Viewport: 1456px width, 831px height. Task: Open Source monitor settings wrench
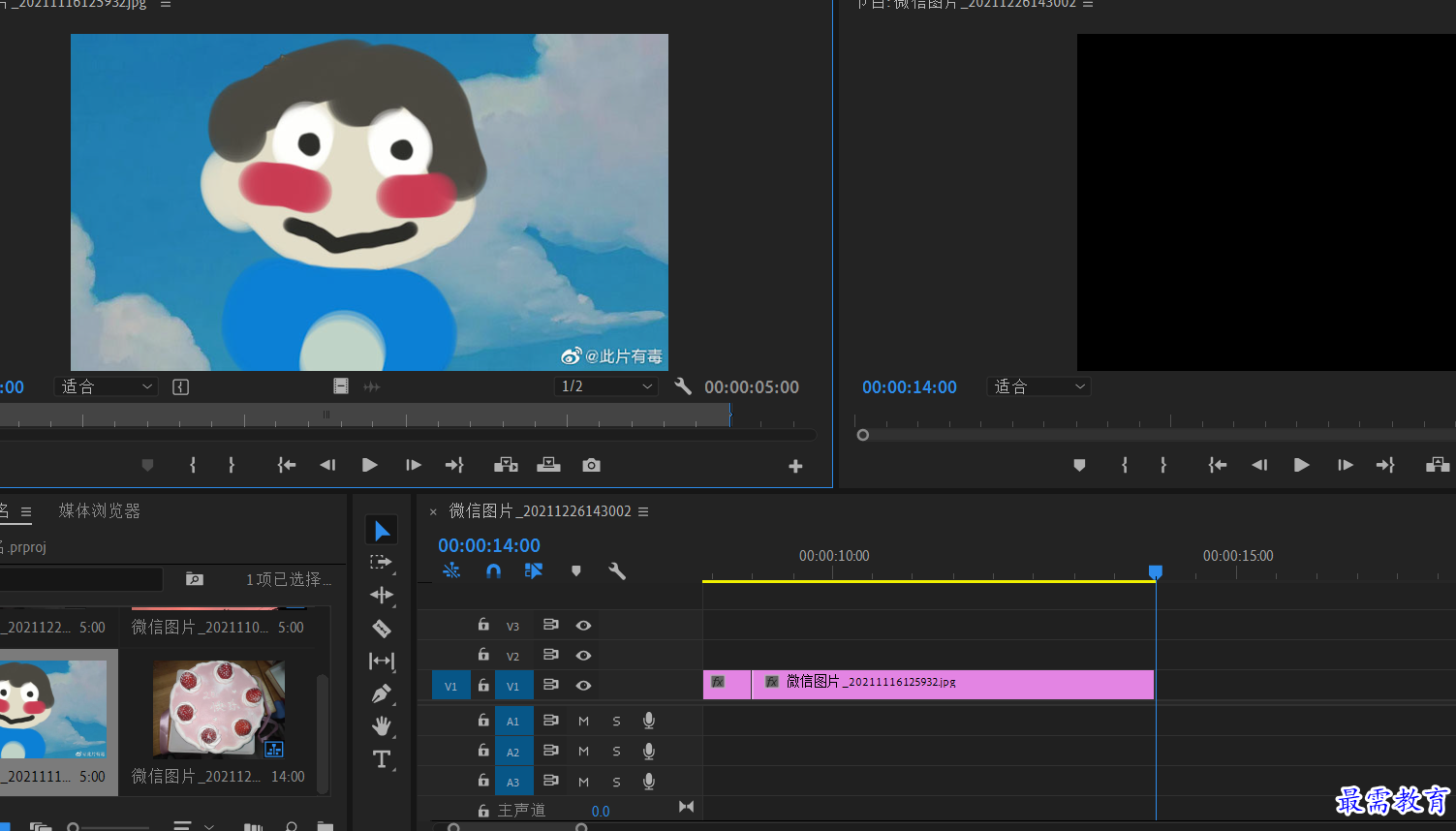pos(683,386)
